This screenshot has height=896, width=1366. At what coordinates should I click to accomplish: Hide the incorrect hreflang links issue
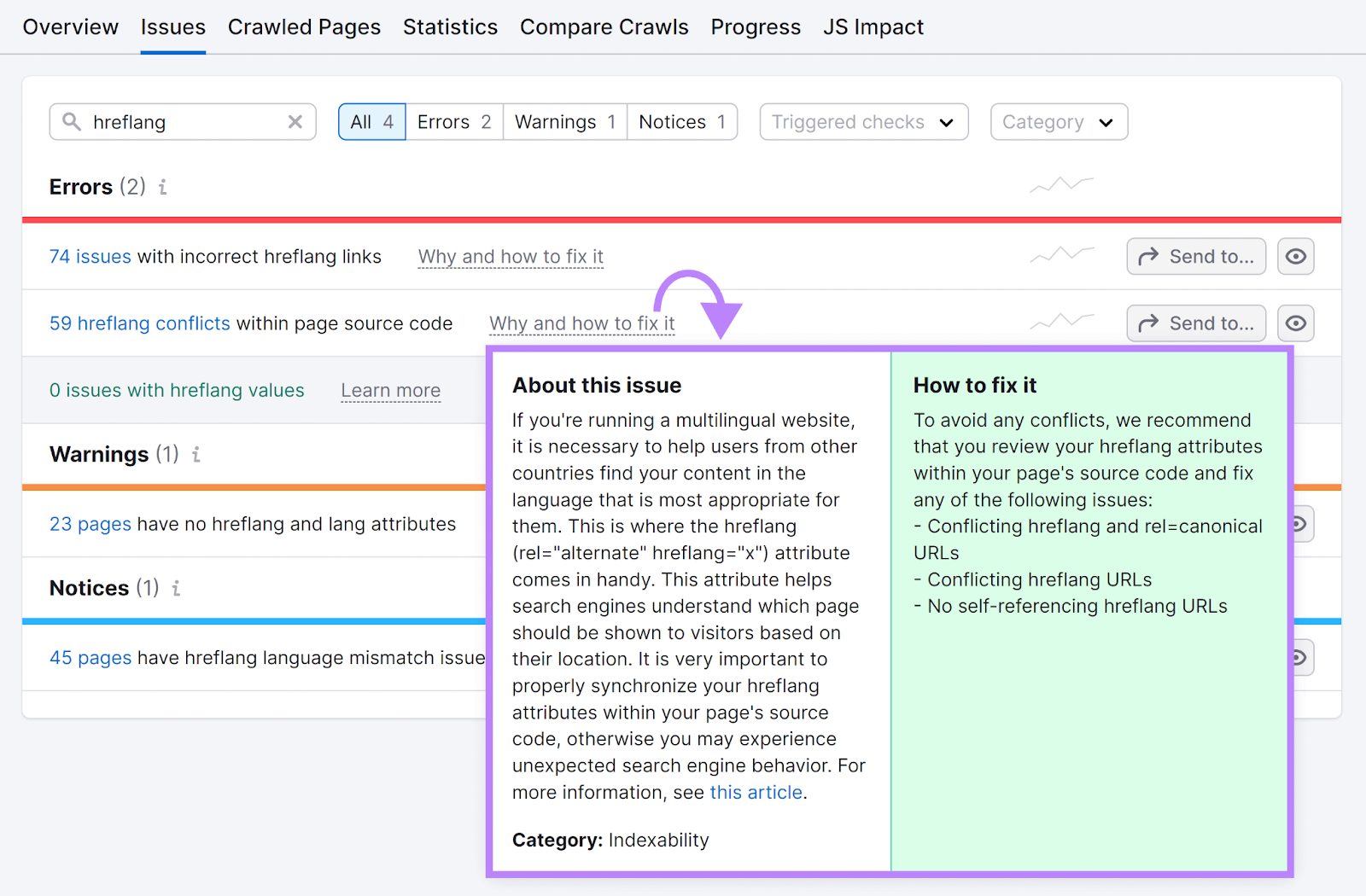1295,256
